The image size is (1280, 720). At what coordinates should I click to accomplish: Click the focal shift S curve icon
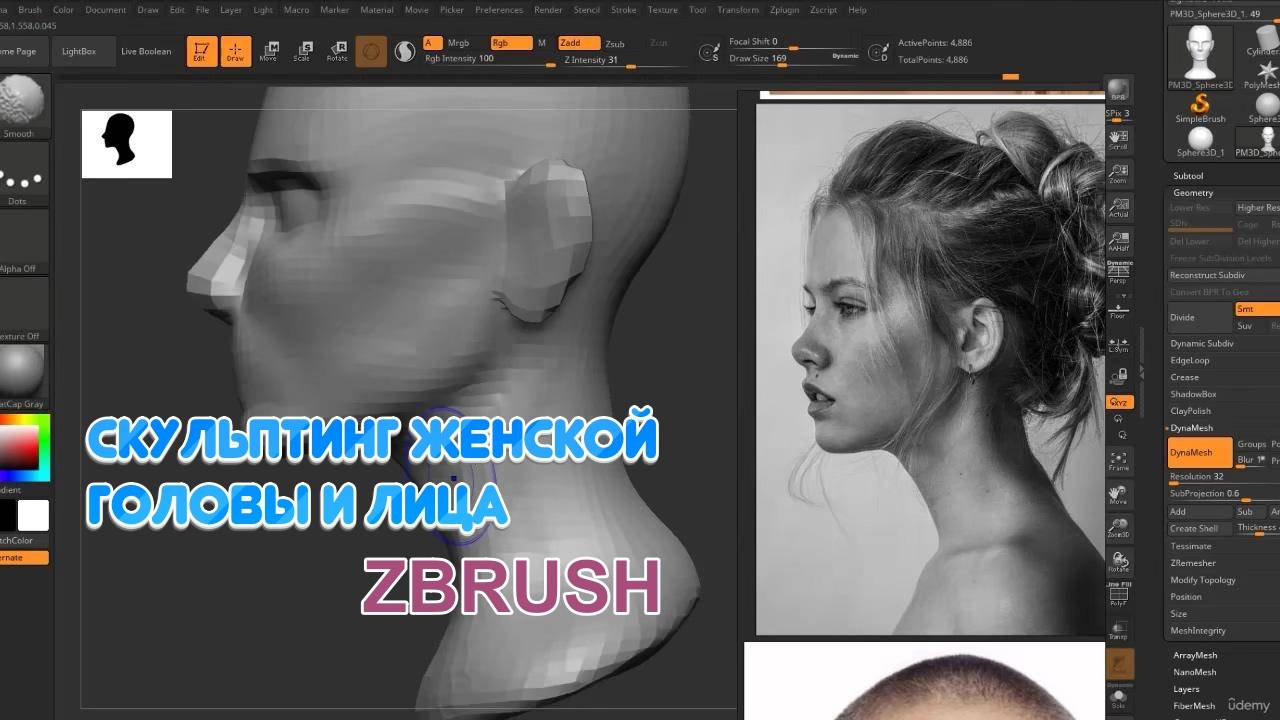[710, 52]
